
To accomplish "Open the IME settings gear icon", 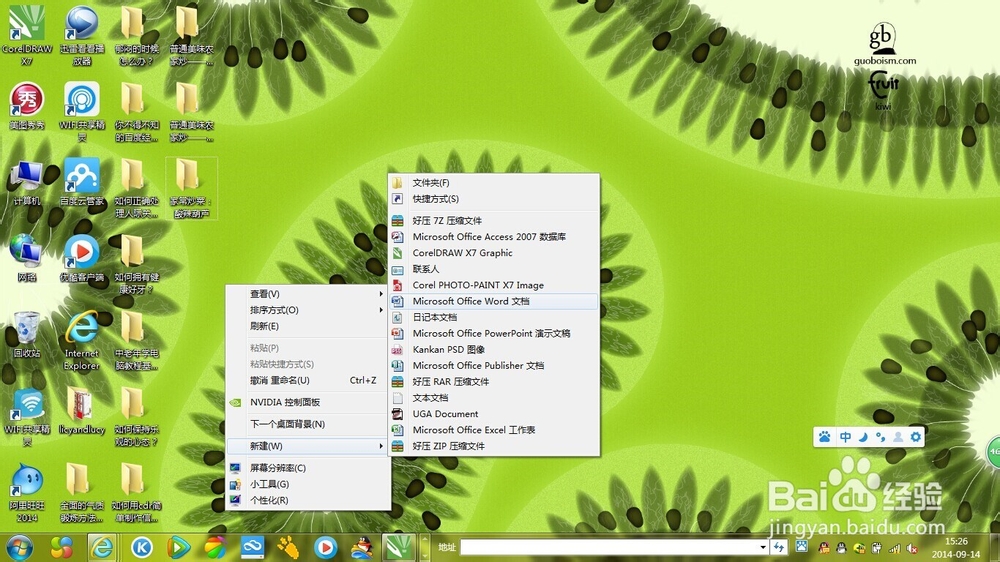I will [x=916, y=437].
